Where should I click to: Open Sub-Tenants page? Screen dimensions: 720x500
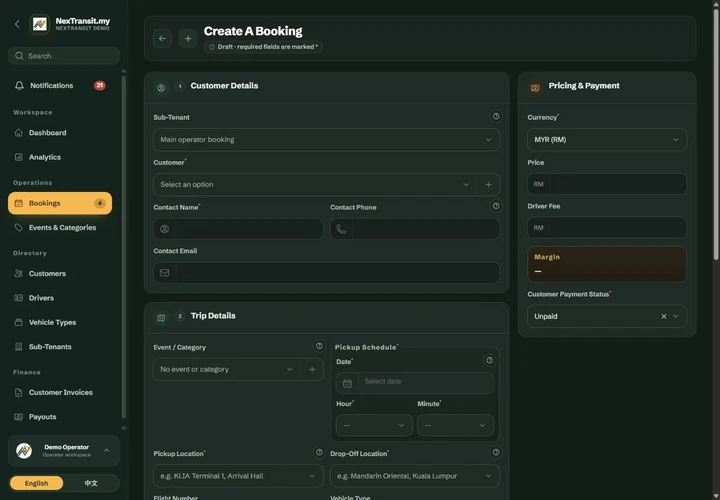click(x=60, y=347)
